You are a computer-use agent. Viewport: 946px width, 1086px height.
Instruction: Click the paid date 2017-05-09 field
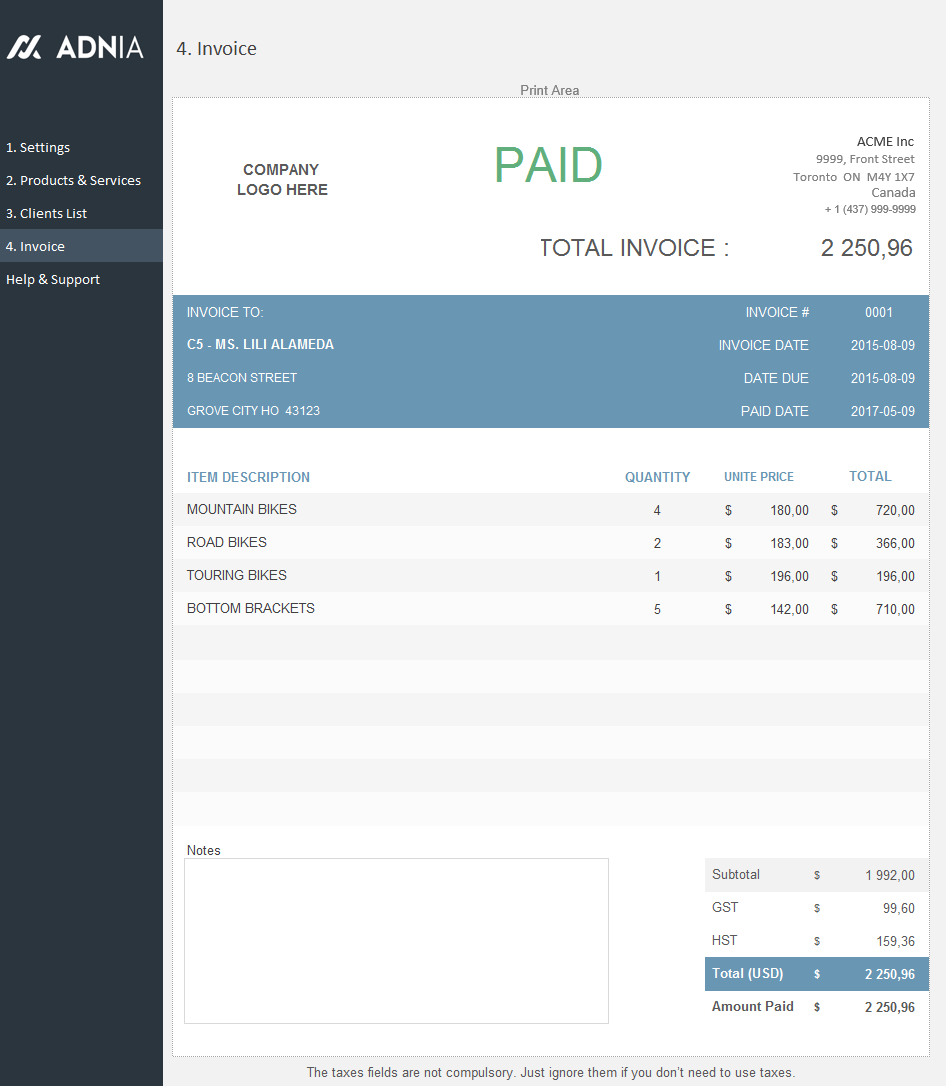click(882, 411)
